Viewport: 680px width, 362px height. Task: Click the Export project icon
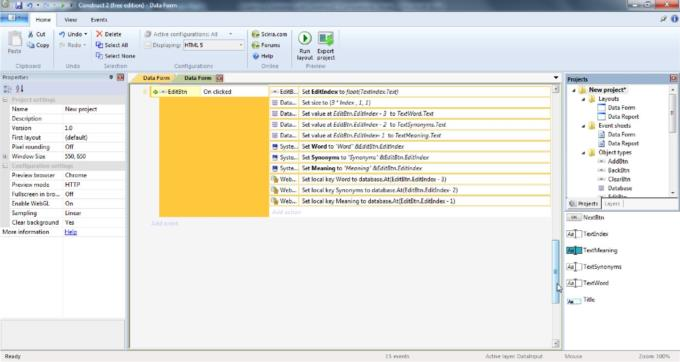click(x=325, y=38)
